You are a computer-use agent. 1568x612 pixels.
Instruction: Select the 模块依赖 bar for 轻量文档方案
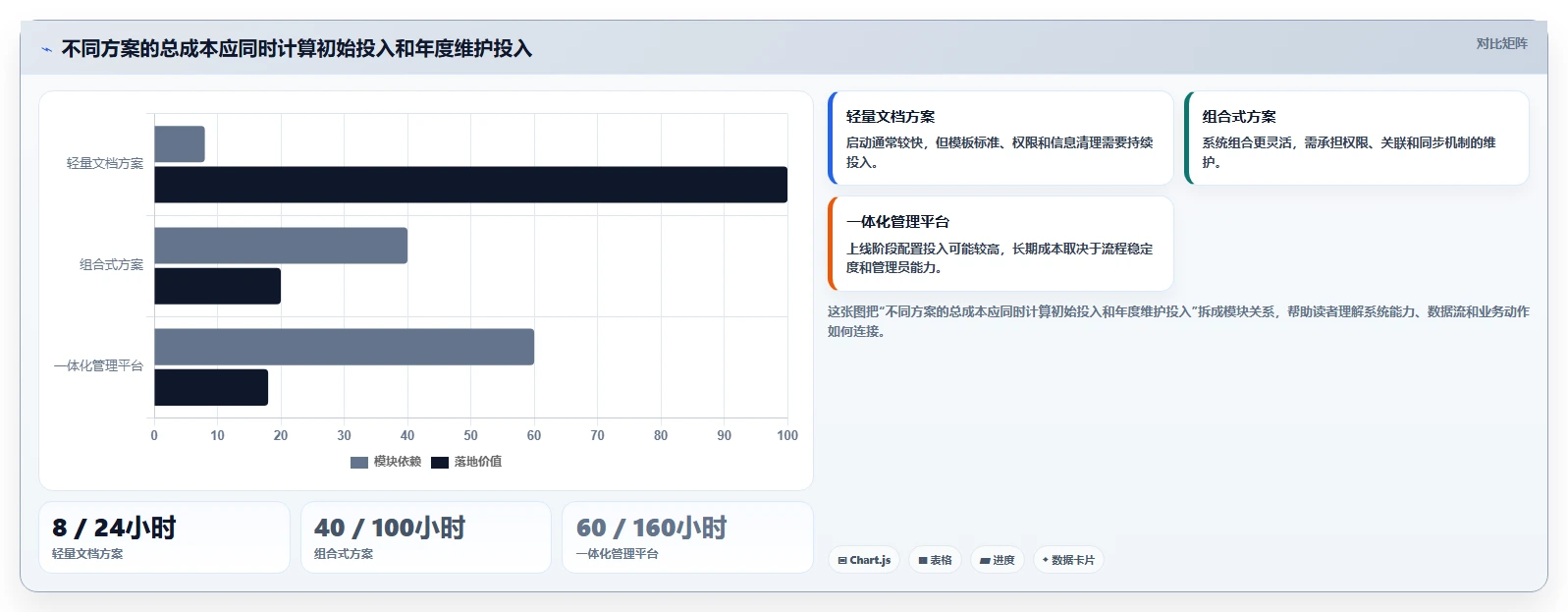[180, 144]
